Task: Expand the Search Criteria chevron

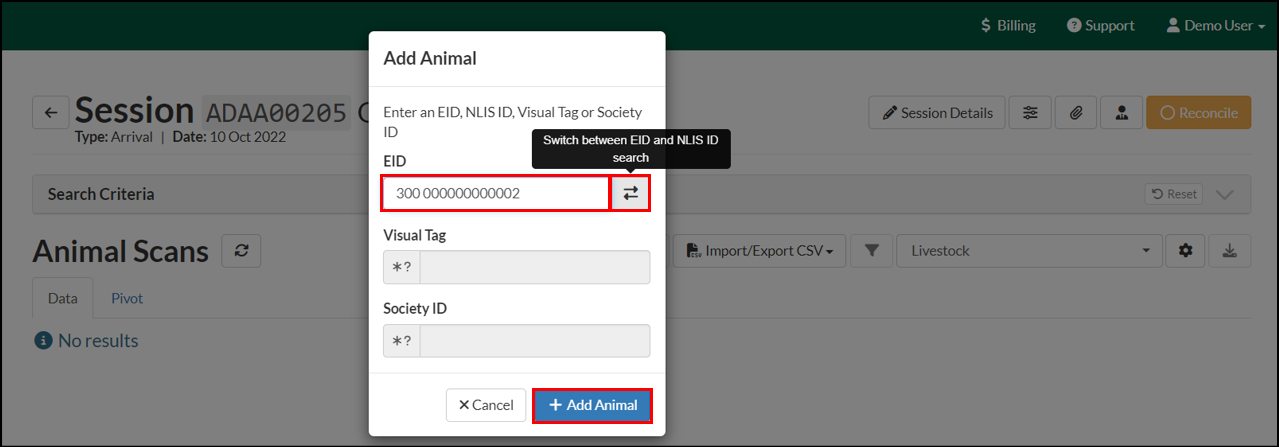Action: click(x=1225, y=194)
